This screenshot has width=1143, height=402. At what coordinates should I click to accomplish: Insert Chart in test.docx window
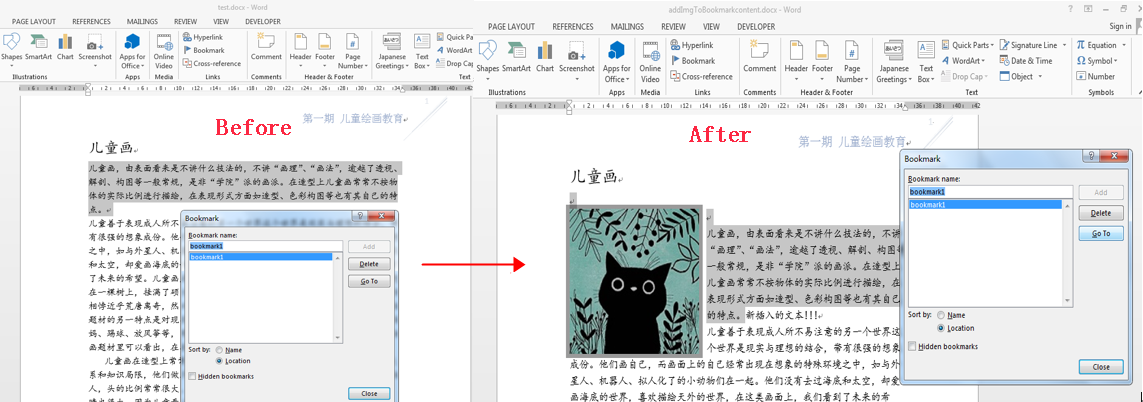pyautogui.click(x=65, y=47)
